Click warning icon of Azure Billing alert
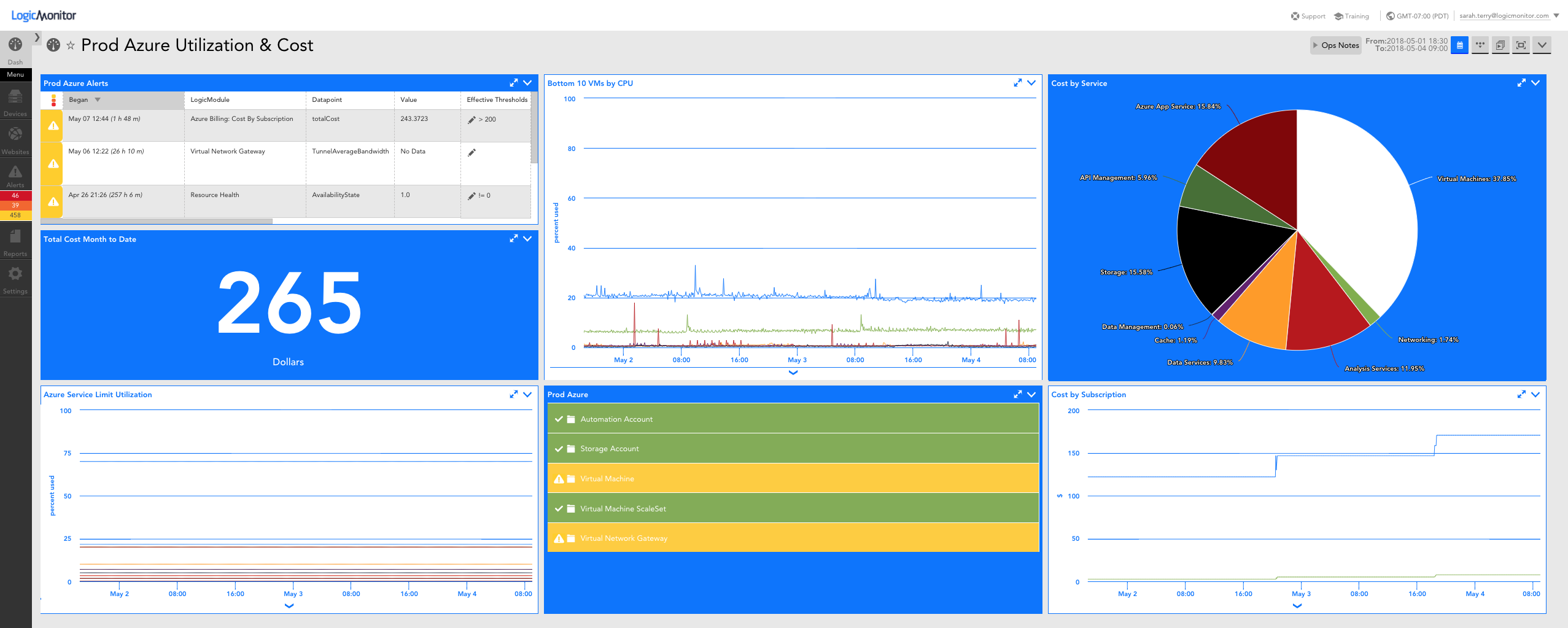1568x628 pixels. [53, 125]
